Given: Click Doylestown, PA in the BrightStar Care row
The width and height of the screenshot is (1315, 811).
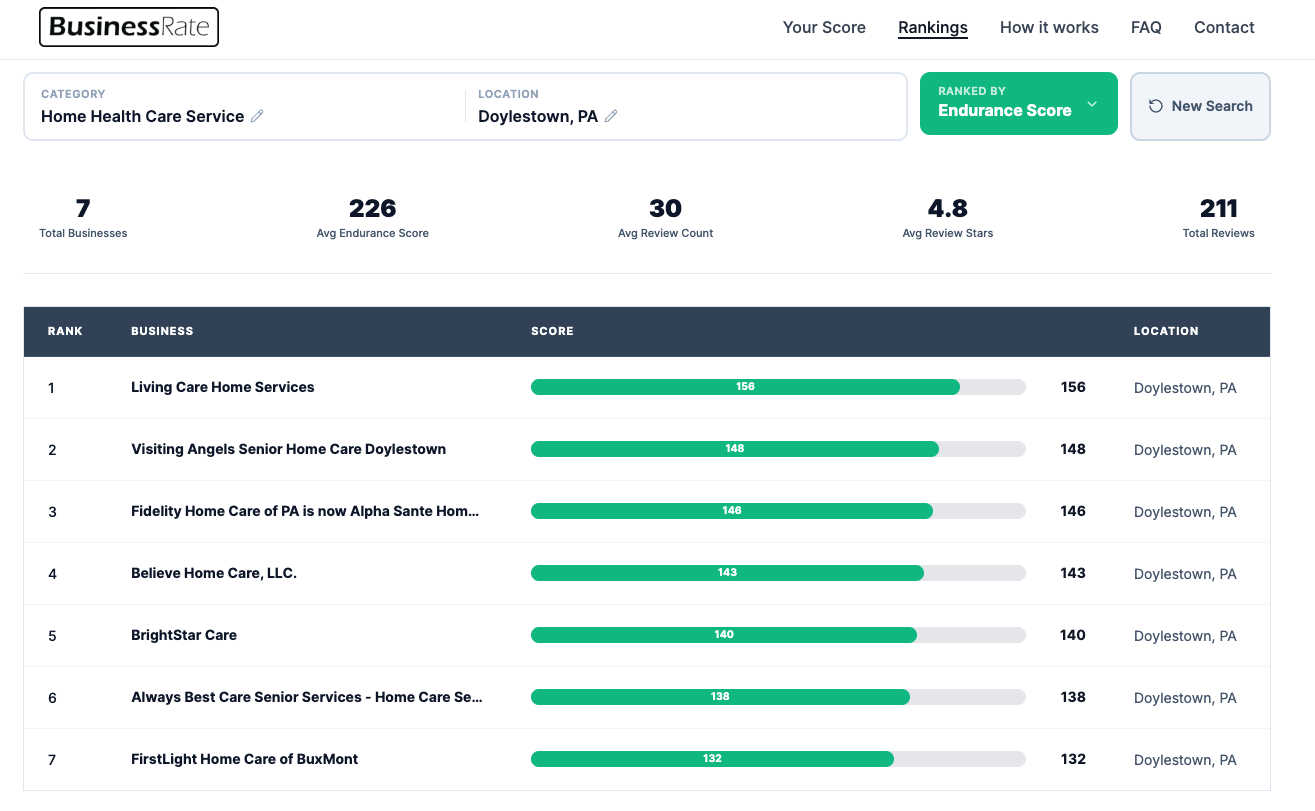Looking at the screenshot, I should [1185, 636].
